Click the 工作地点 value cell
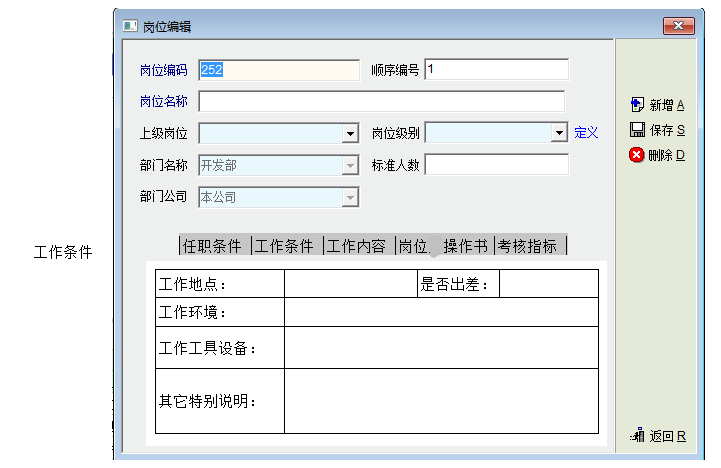721x468 pixels. 350,284
